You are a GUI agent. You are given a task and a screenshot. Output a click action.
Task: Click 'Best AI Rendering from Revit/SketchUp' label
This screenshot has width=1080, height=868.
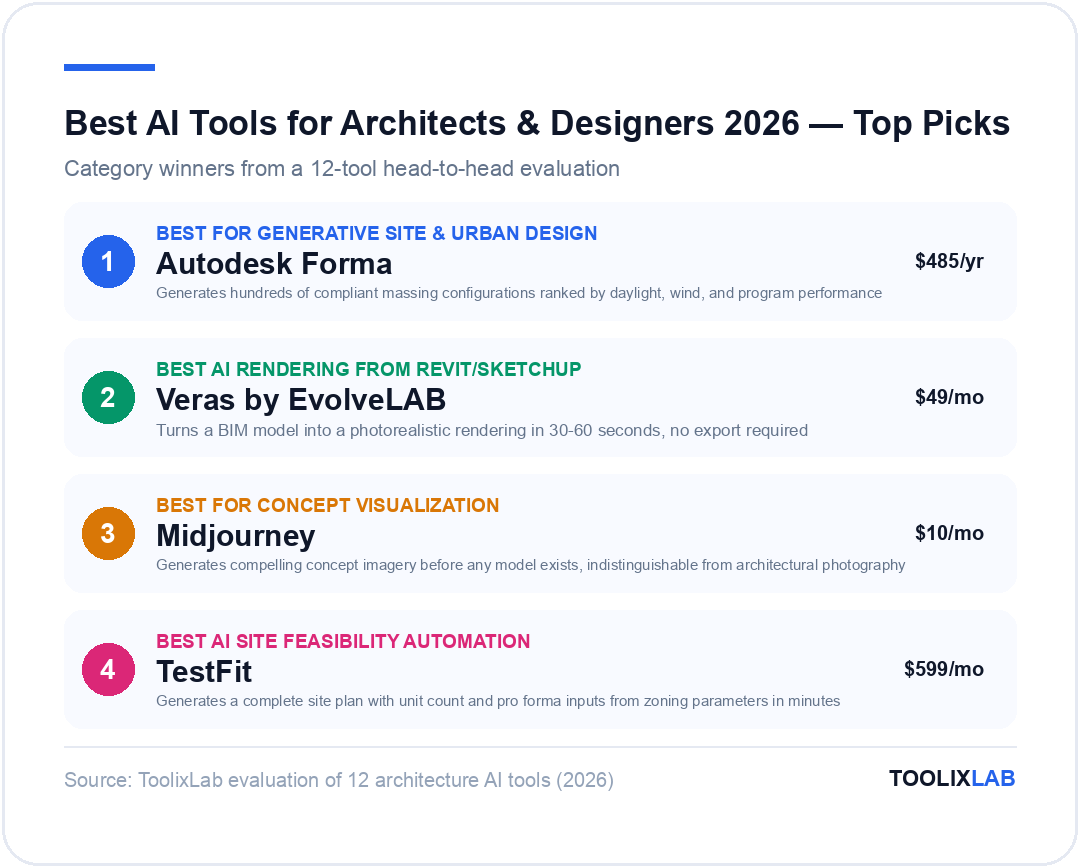(368, 369)
